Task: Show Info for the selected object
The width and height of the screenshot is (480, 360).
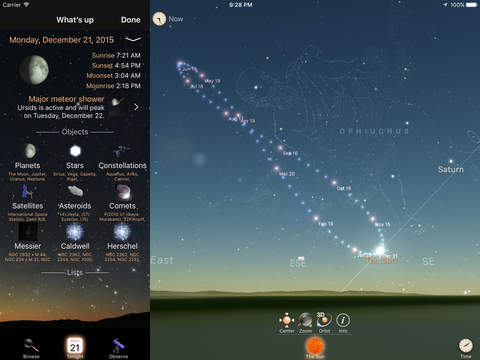Action: pyautogui.click(x=343, y=322)
